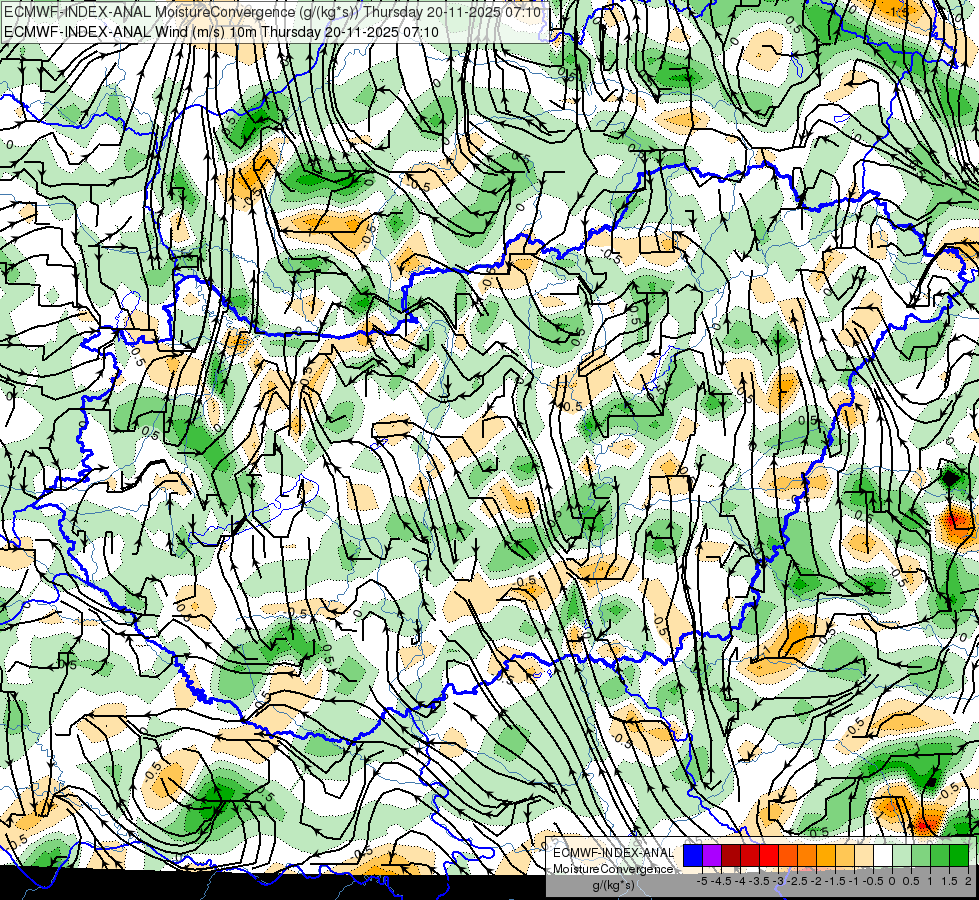Click the palest green swatch between 0 and 0.5
Image resolution: width=979 pixels, height=900 pixels.
pyautogui.click(x=902, y=856)
